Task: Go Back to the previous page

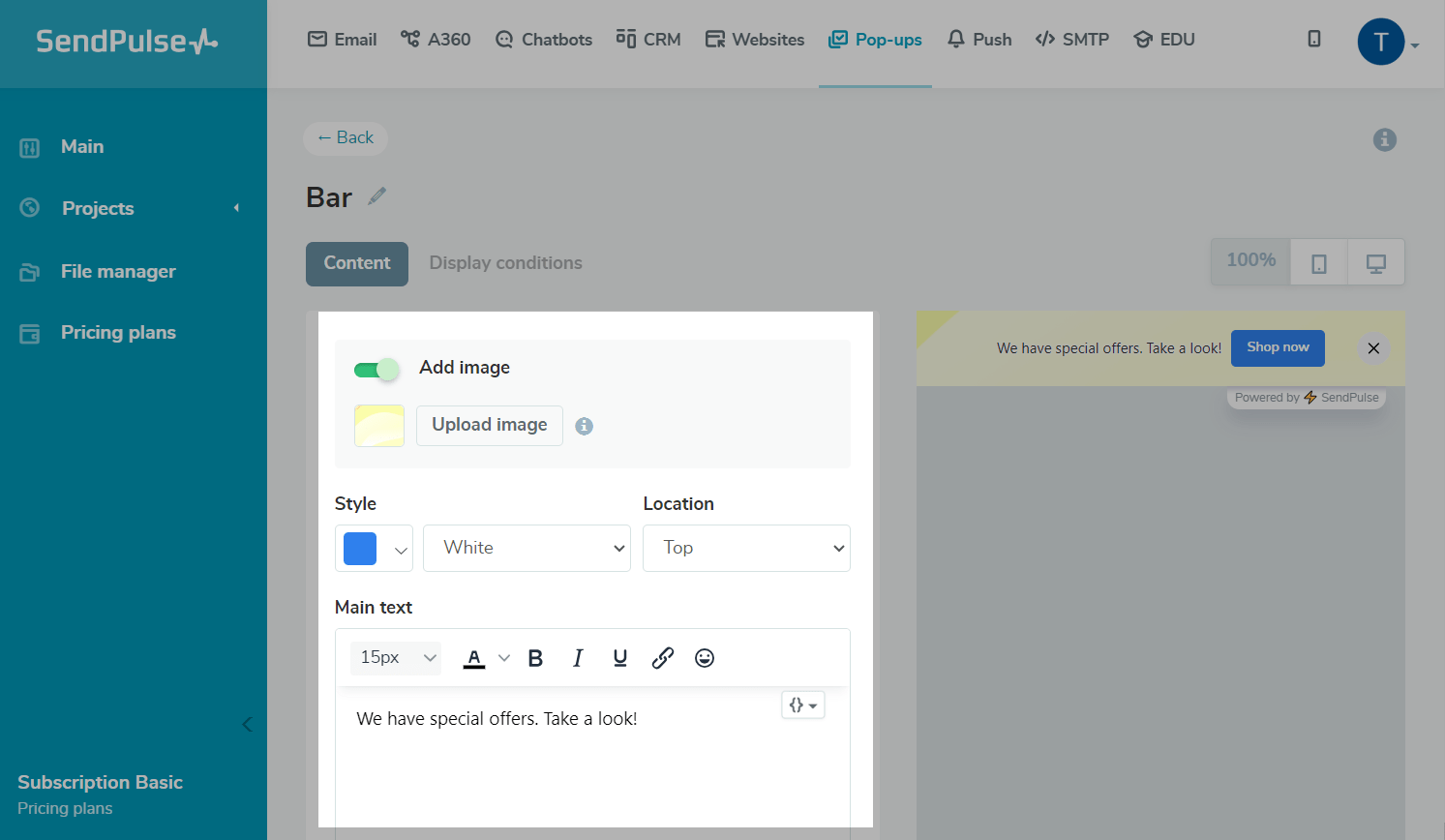Action: 346,138
